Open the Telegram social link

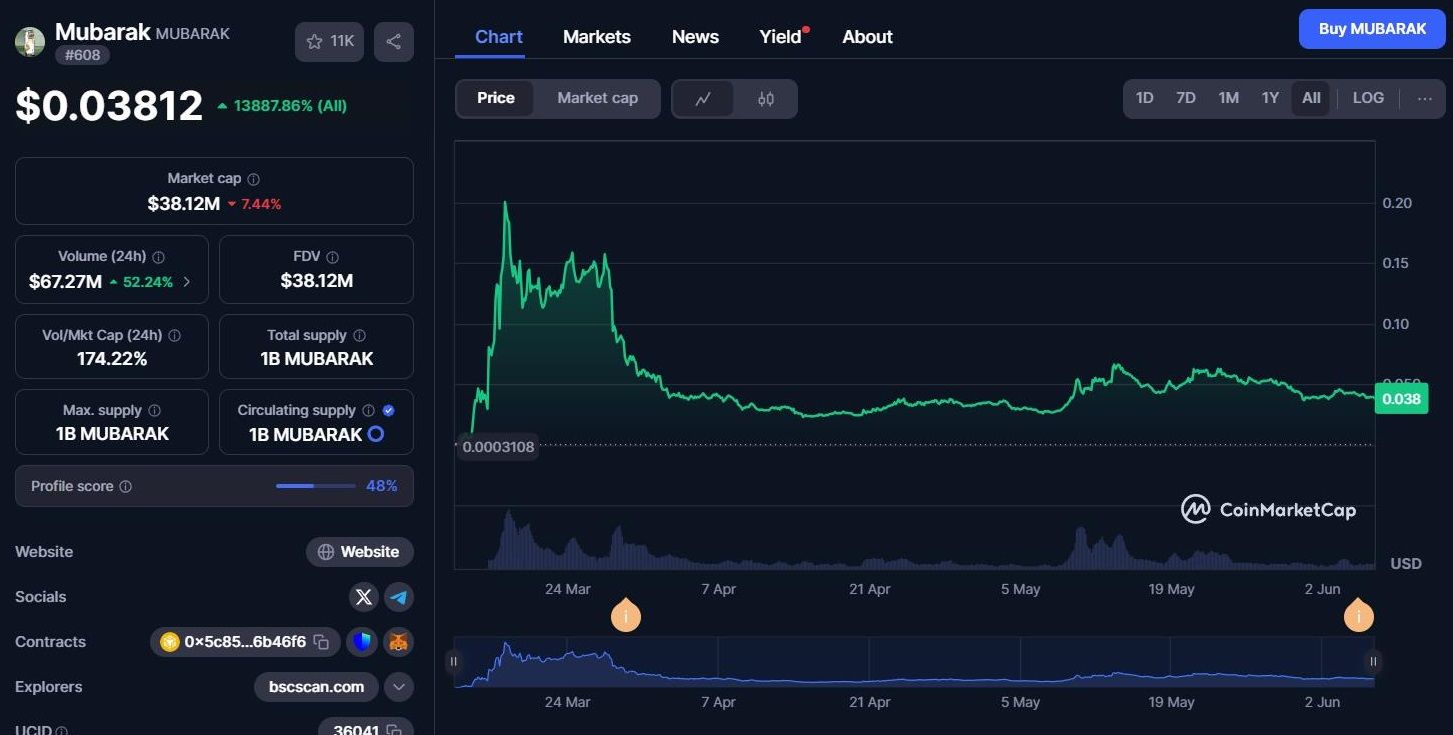click(399, 597)
